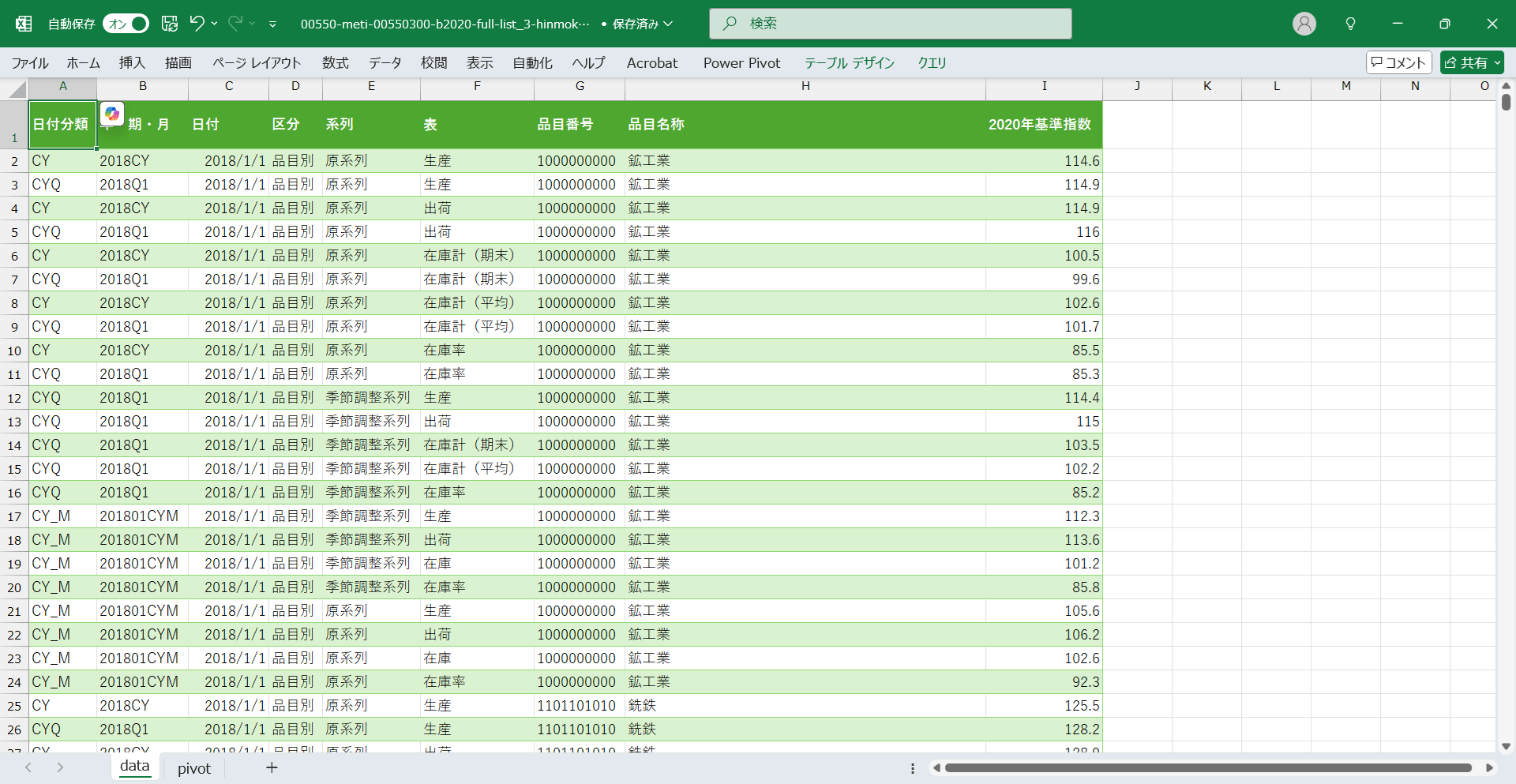This screenshot has width=1516, height=784.
Task: Click the save icon next to AutoSave
Action: tap(170, 24)
